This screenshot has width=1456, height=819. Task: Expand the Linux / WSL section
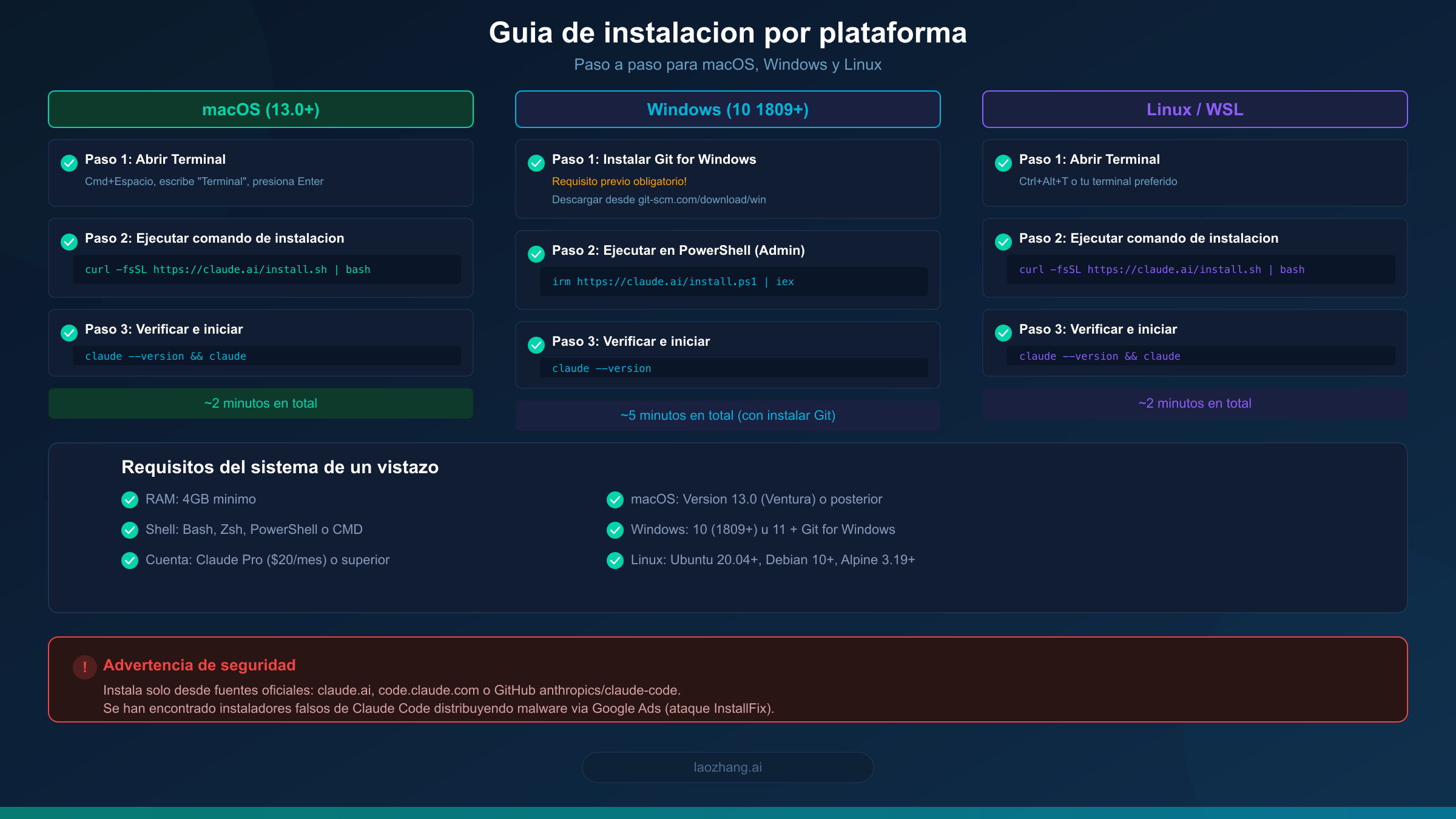(1195, 109)
